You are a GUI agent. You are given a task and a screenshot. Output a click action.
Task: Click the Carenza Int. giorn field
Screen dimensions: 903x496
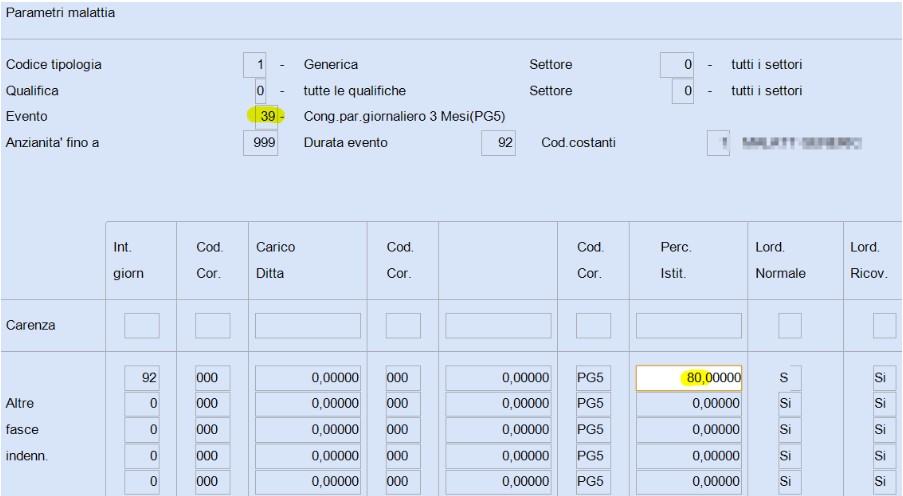tap(142, 325)
